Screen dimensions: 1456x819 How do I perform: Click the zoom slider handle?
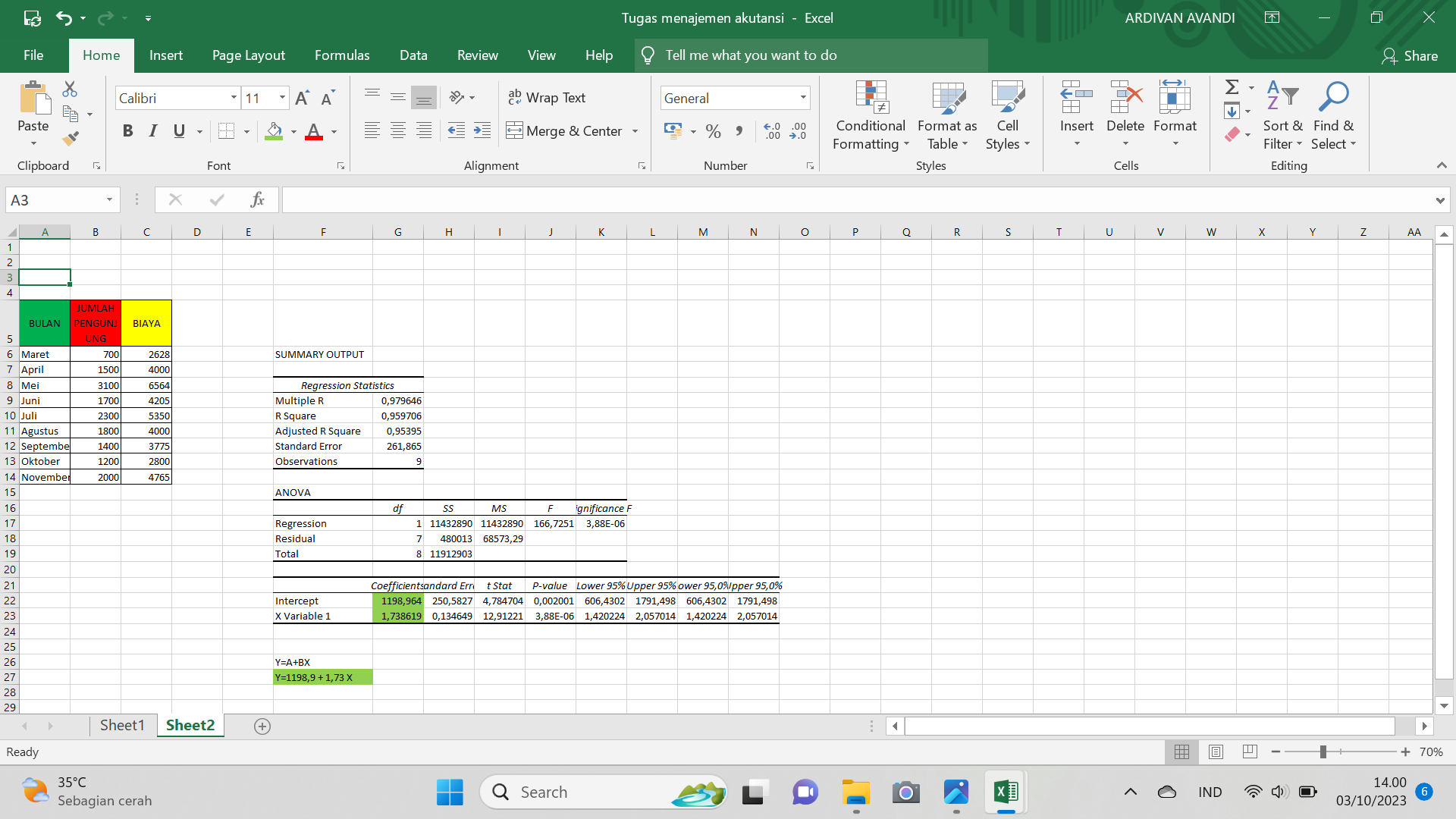click(x=1323, y=752)
